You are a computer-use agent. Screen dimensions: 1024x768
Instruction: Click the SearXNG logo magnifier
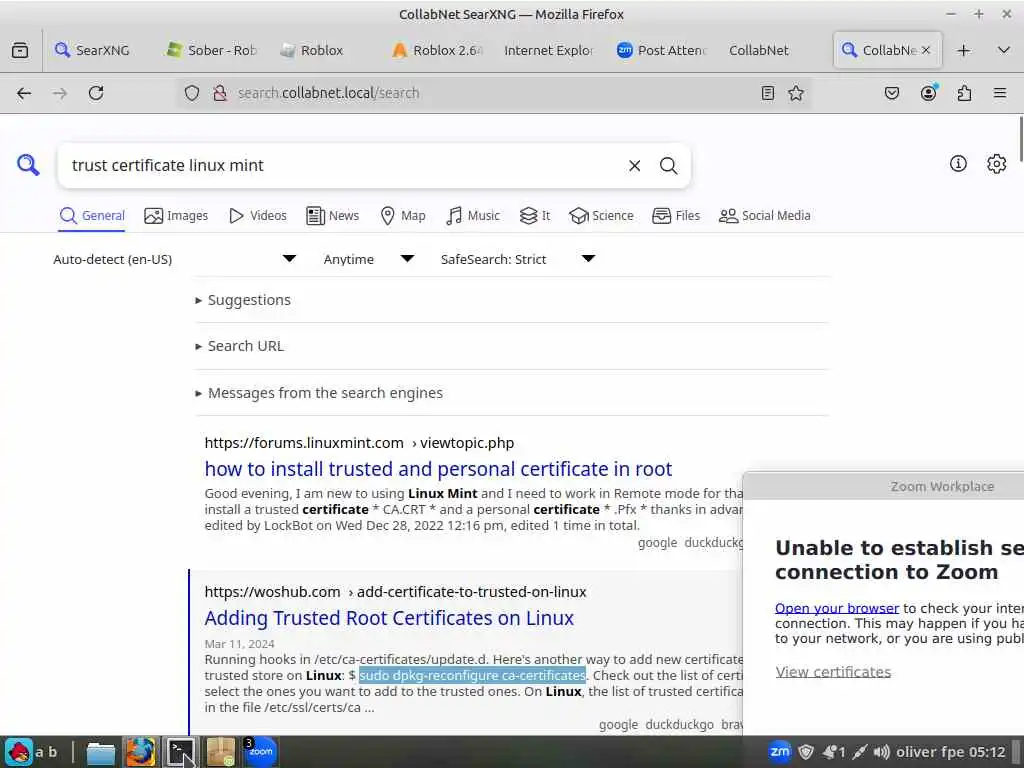tap(28, 165)
